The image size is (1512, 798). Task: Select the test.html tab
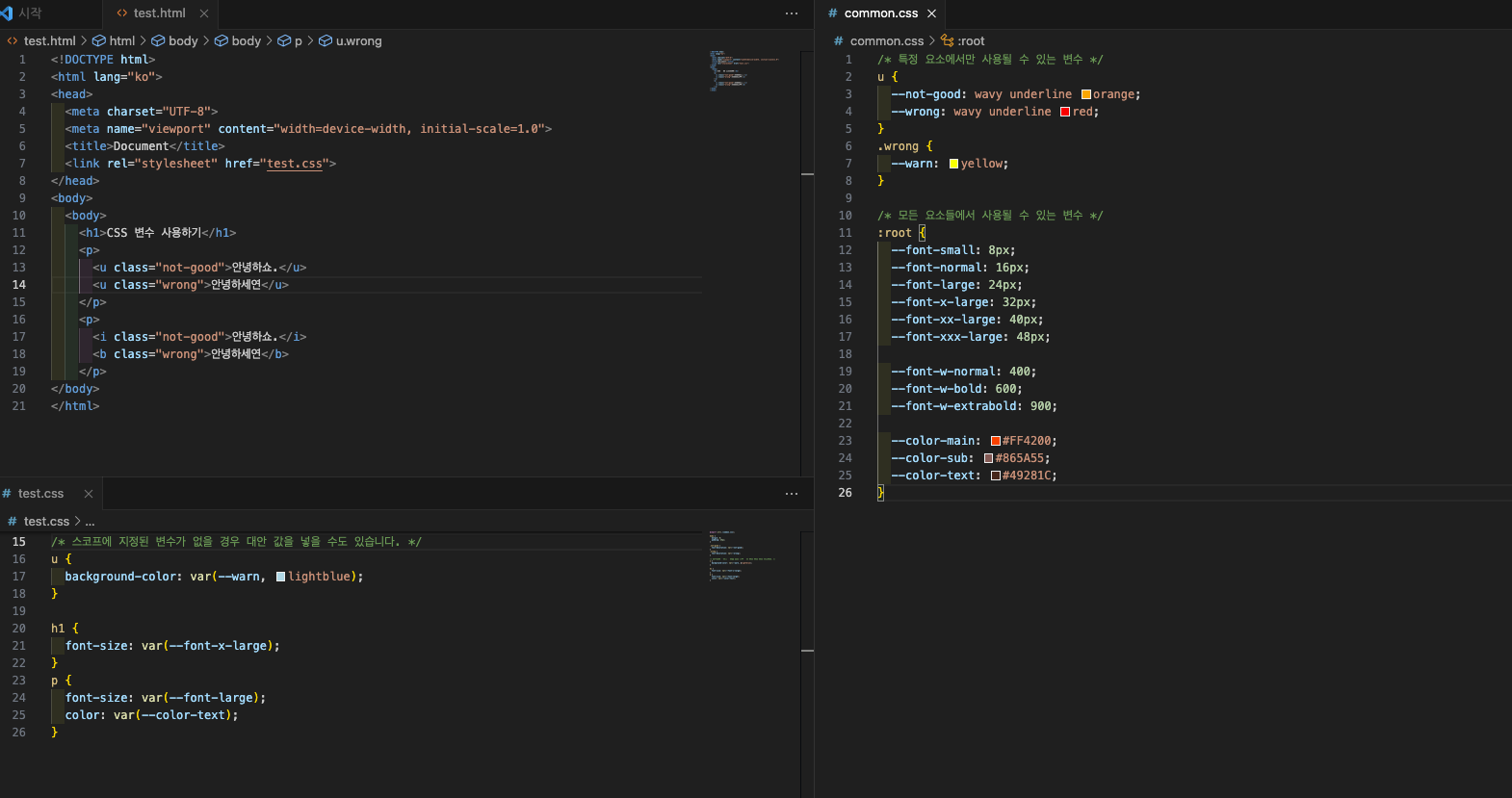point(159,13)
